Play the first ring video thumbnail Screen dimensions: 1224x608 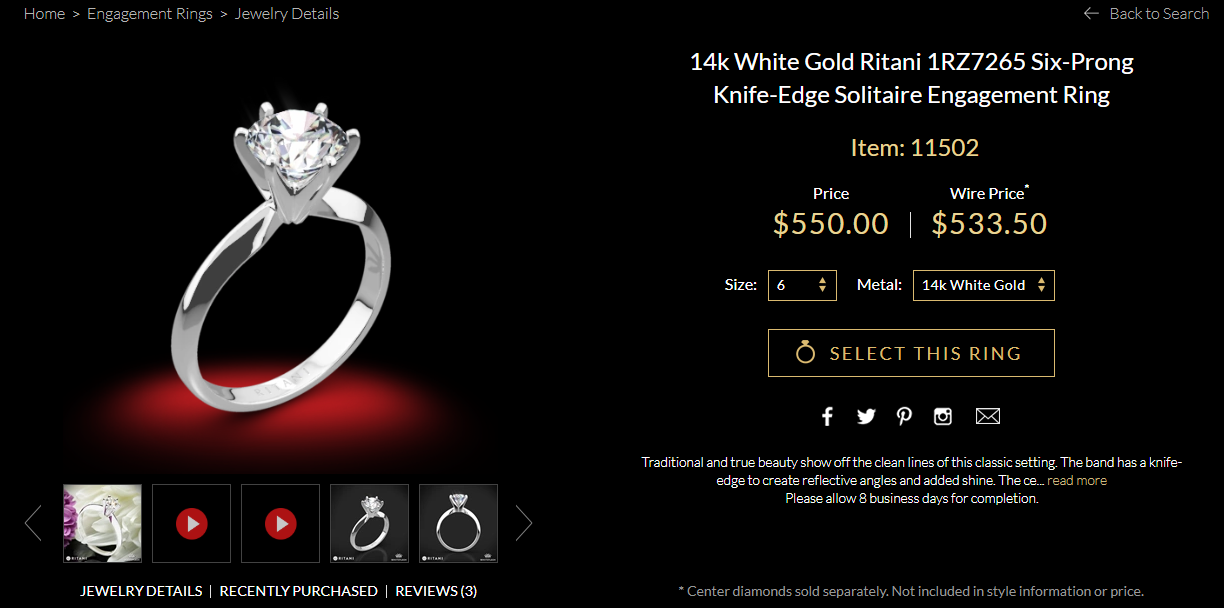click(191, 523)
